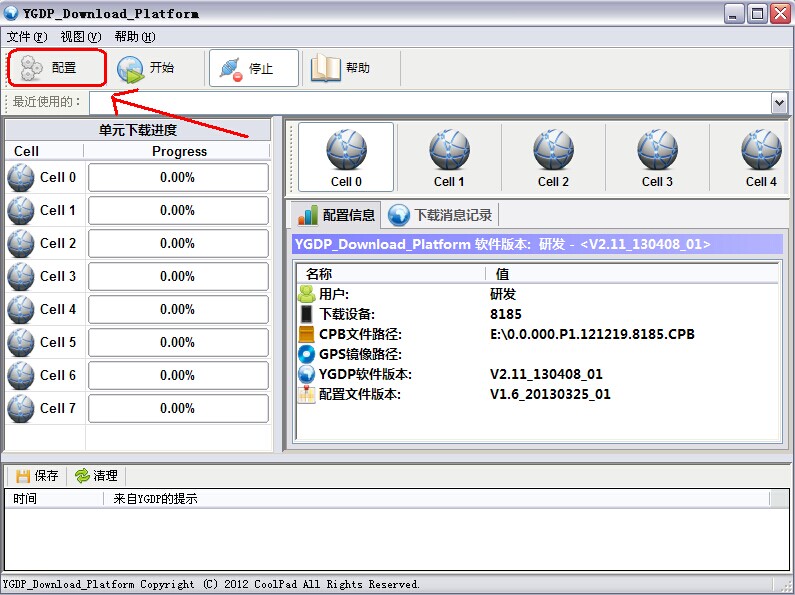Open the 帮助 help book icon
795x595 pixels.
[x=327, y=68]
